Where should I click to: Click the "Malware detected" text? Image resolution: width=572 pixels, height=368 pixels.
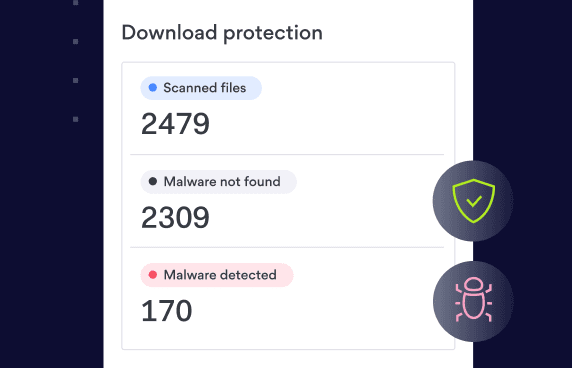[220, 275]
